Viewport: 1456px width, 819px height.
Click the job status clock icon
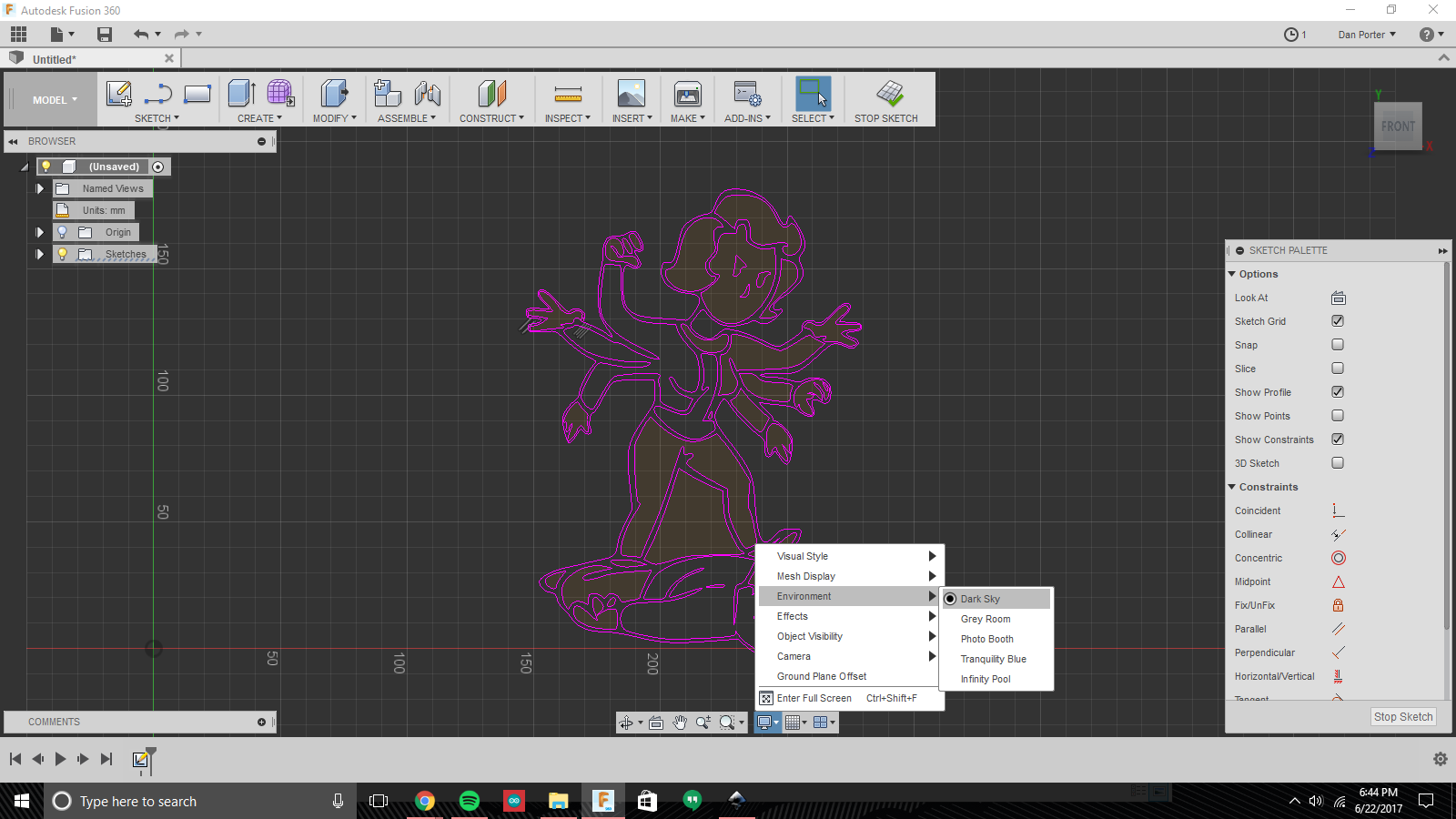point(1291,35)
